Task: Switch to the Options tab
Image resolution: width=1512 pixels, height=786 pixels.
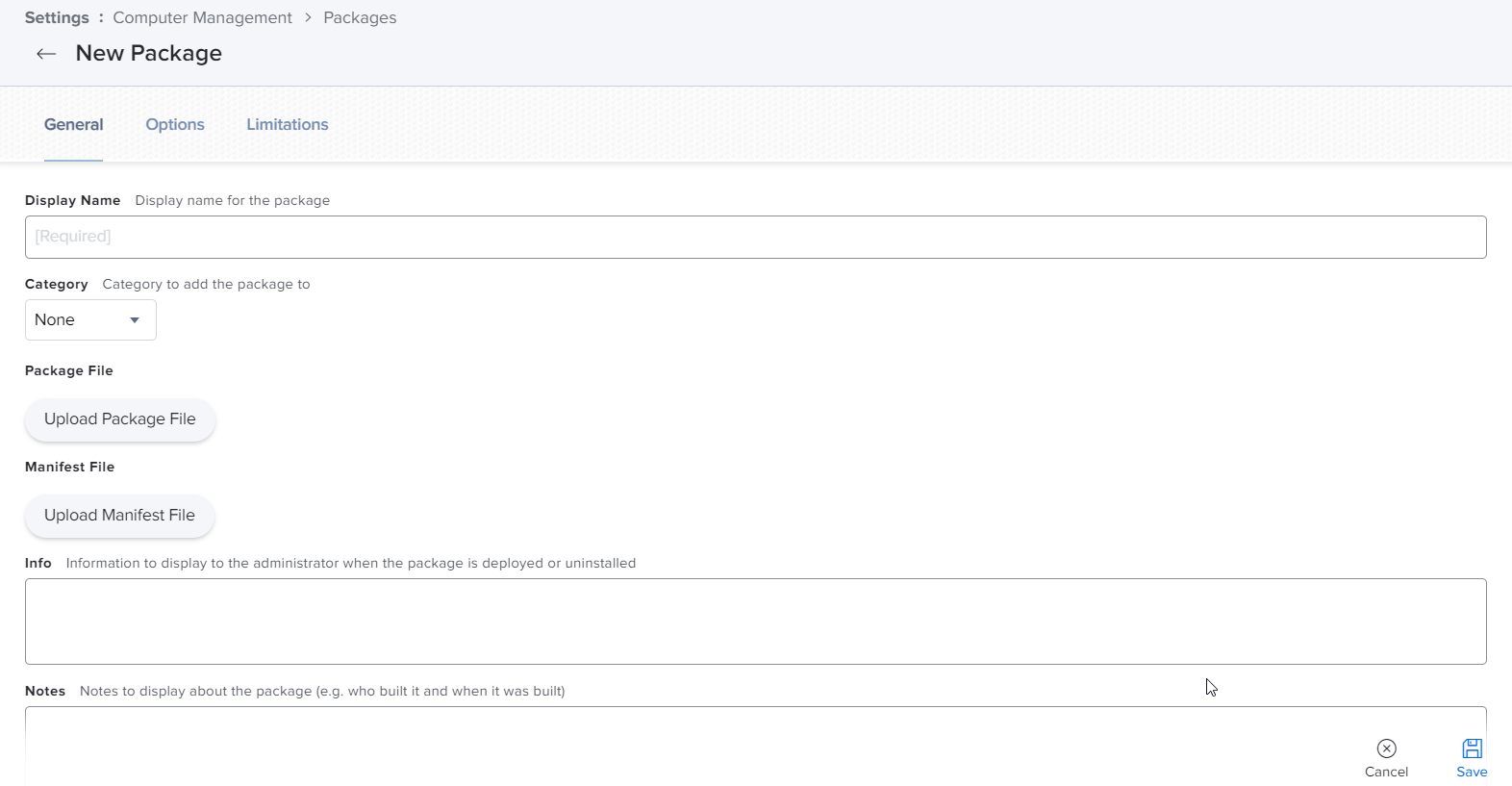Action: pos(175,125)
